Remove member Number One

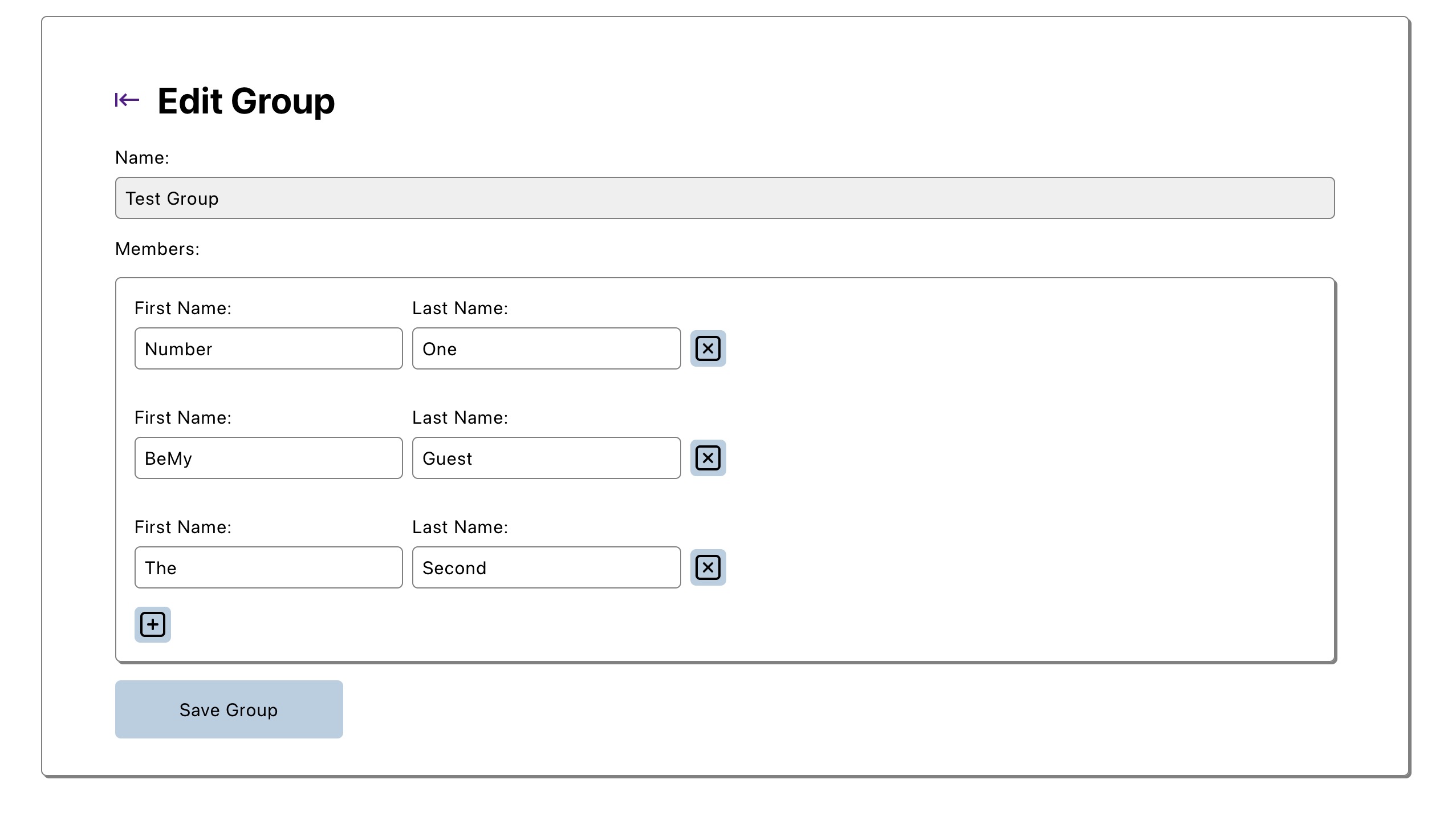point(708,348)
